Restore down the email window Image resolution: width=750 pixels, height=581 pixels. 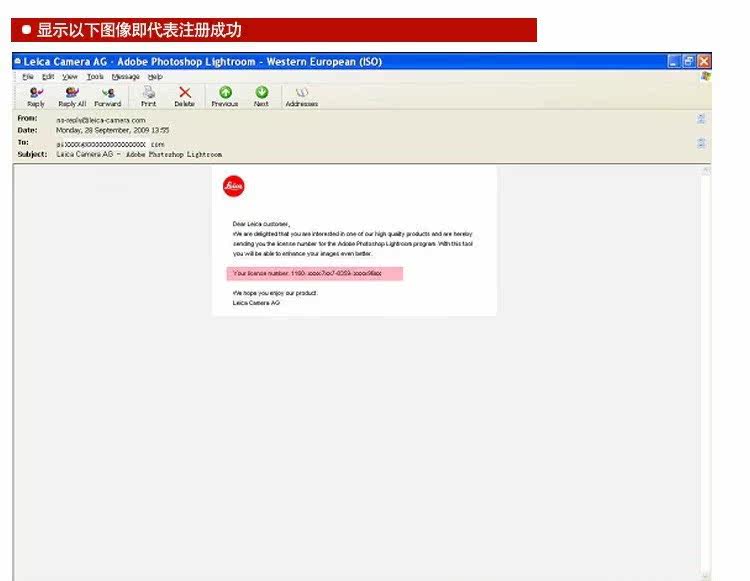(689, 61)
